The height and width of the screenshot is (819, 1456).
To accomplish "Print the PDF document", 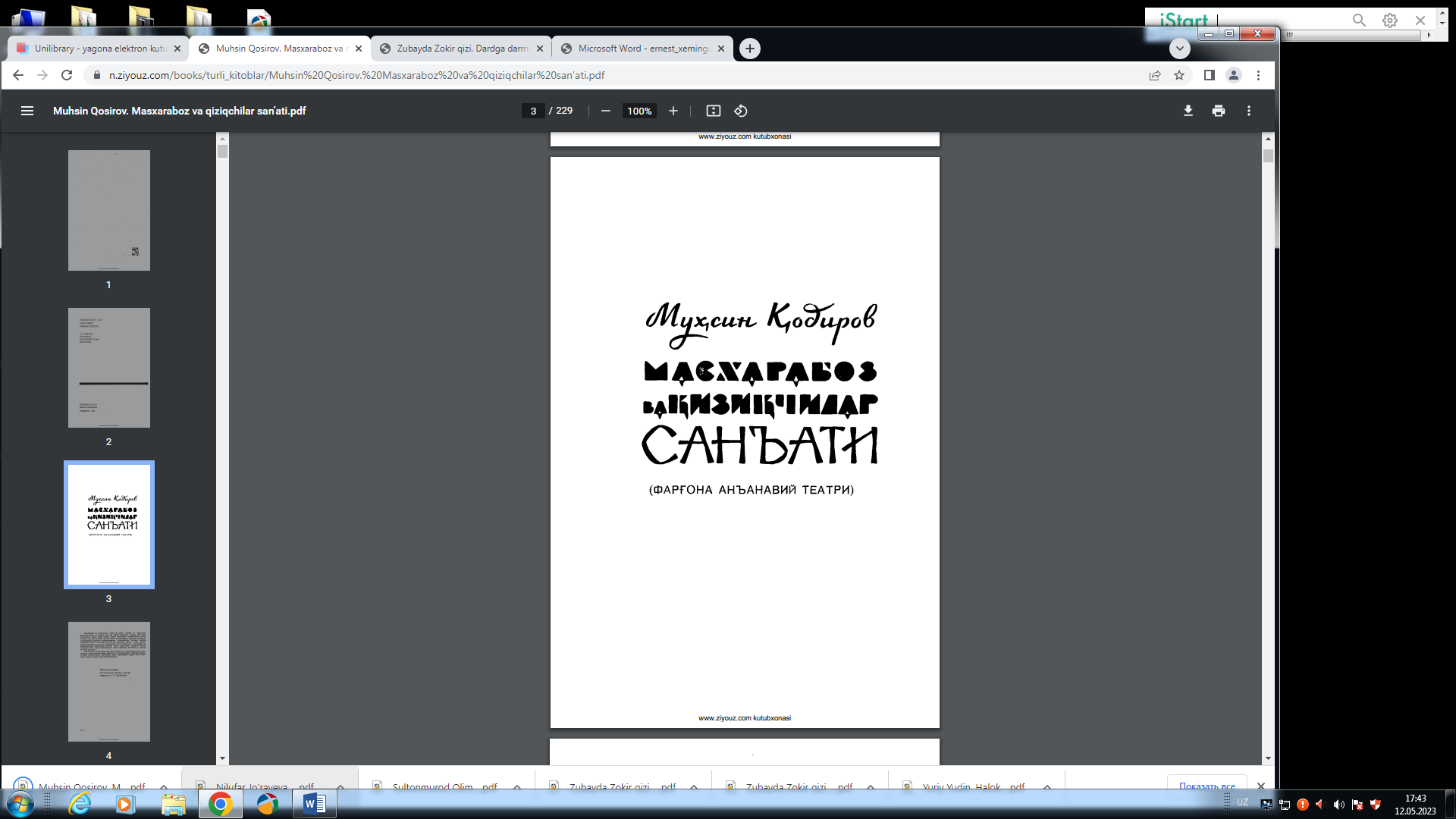I will [1218, 111].
